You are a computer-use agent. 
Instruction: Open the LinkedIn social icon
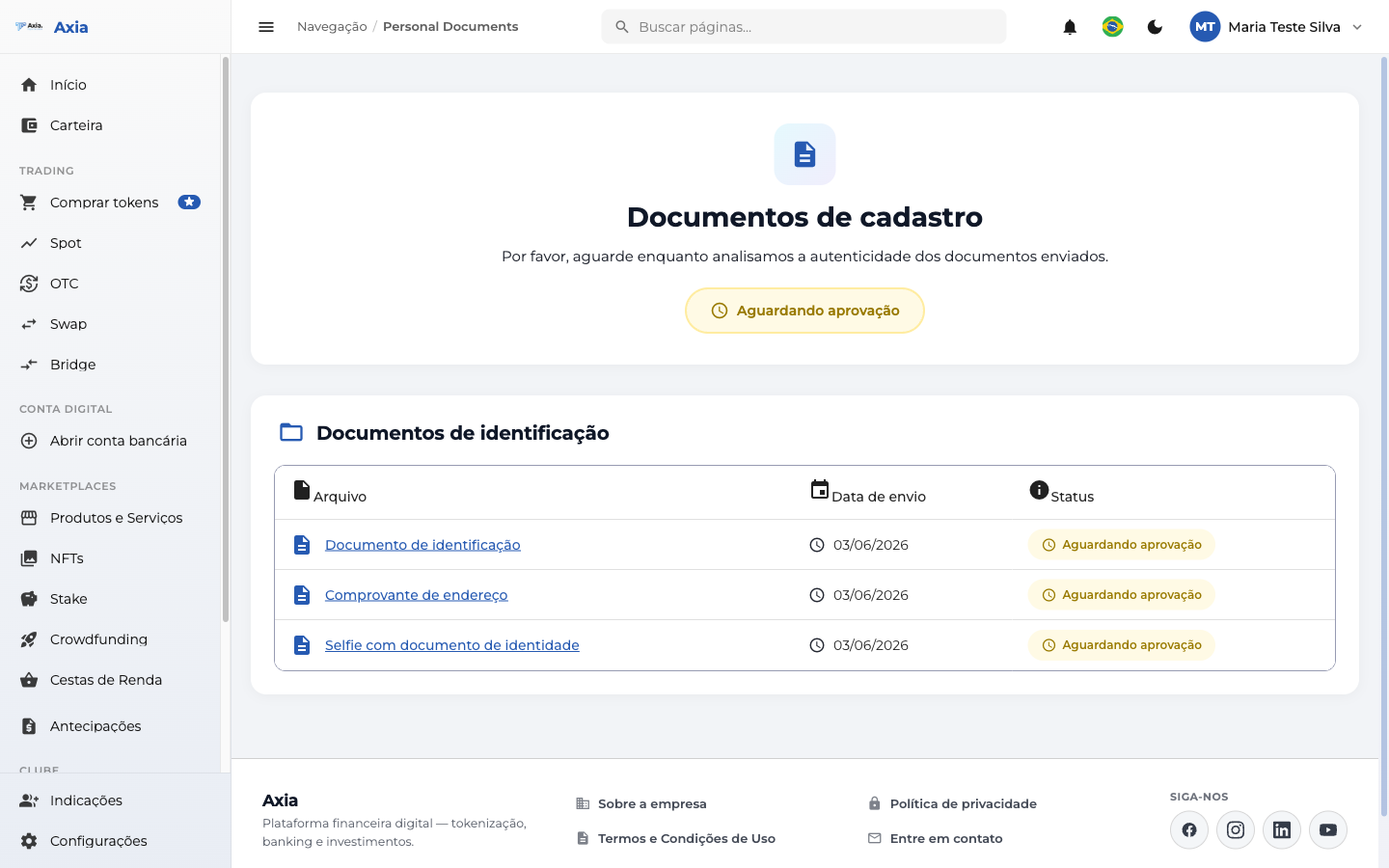click(1282, 829)
